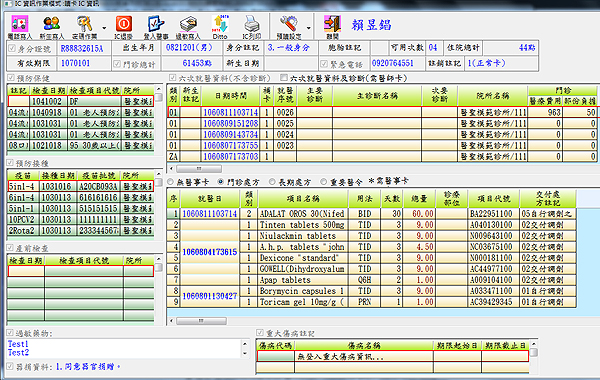Open prescription date 1060804173615 link
Image resolution: width=600 pixels, height=380 pixels.
pos(210,252)
